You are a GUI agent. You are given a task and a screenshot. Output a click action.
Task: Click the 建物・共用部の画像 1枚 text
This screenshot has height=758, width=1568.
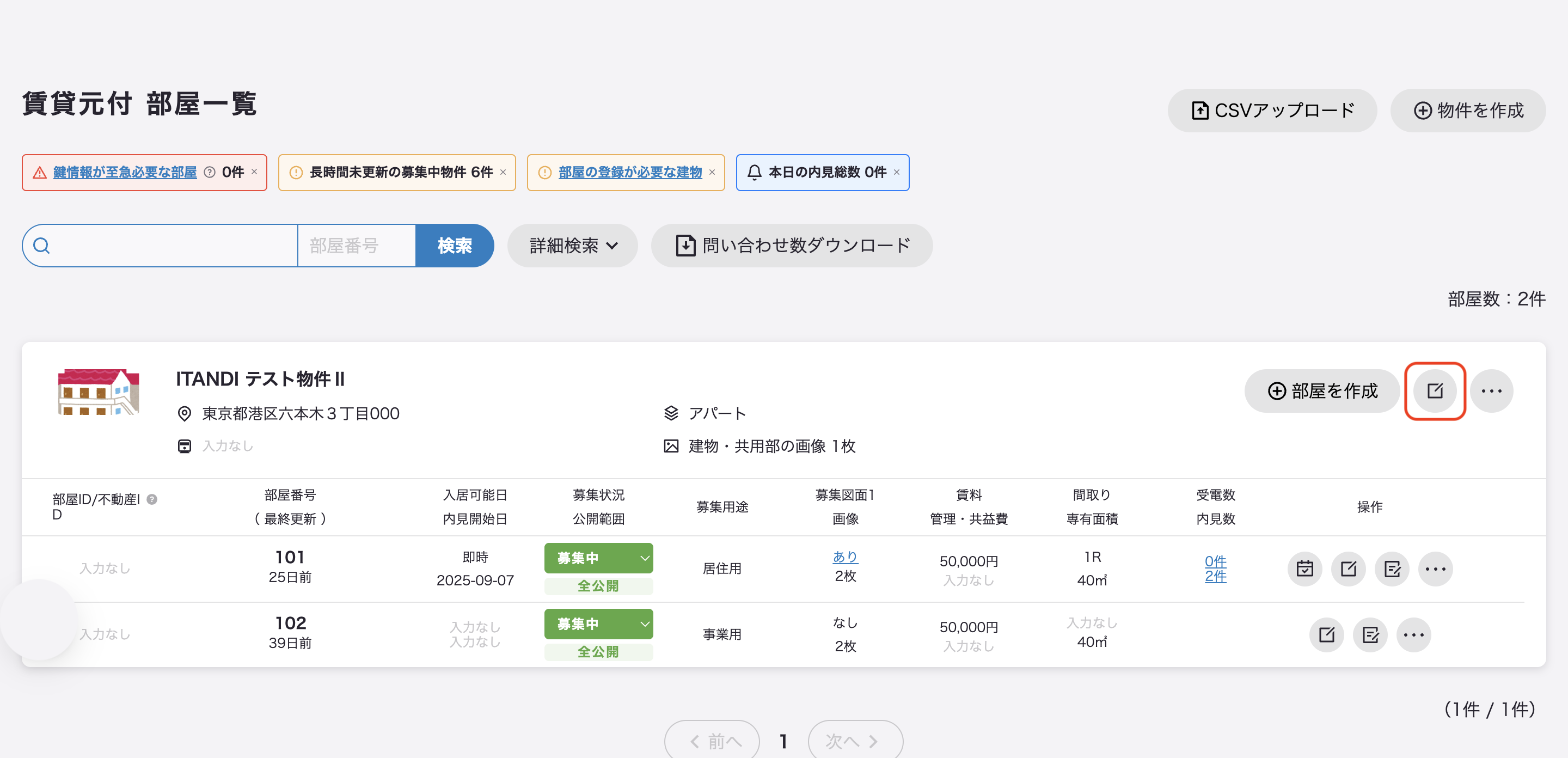point(772,447)
